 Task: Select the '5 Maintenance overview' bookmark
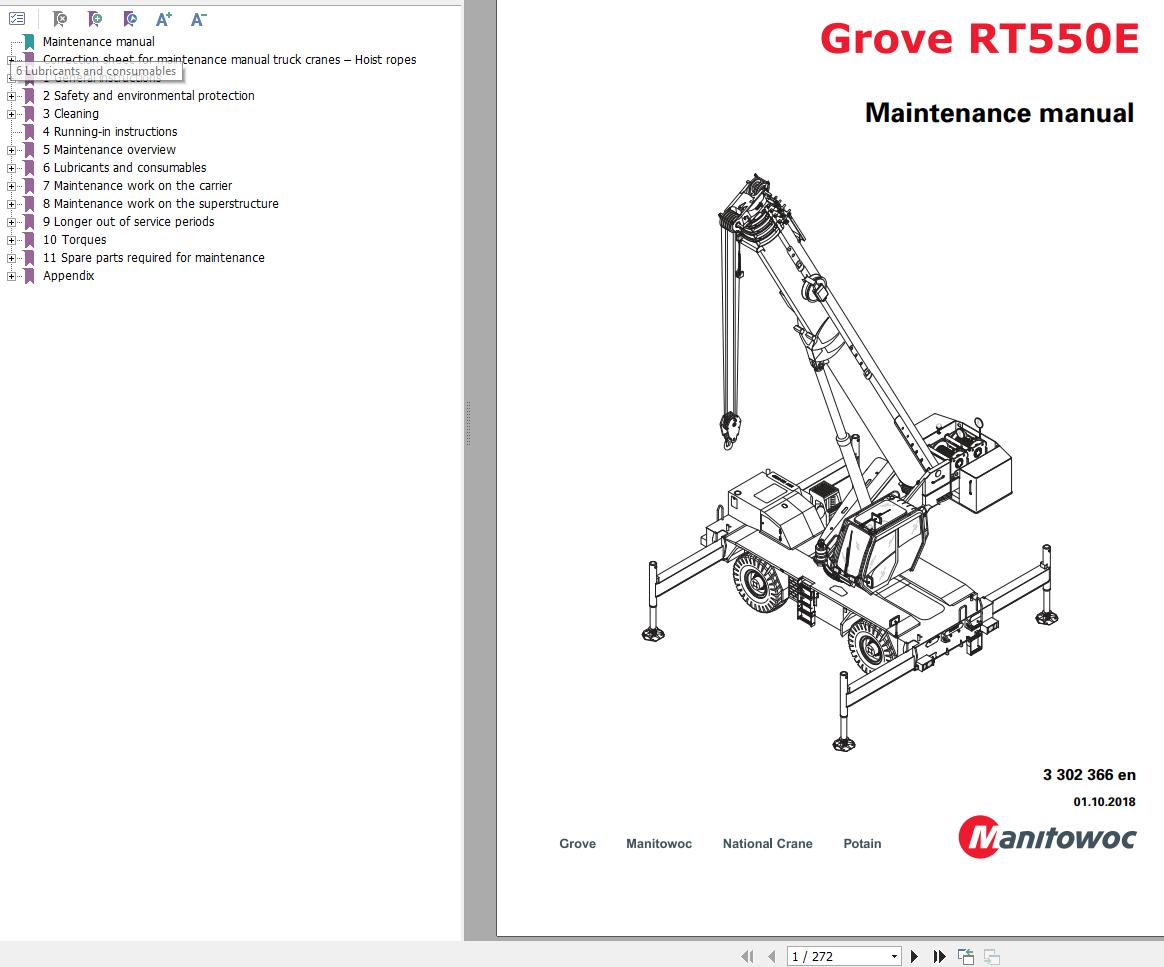[x=109, y=149]
